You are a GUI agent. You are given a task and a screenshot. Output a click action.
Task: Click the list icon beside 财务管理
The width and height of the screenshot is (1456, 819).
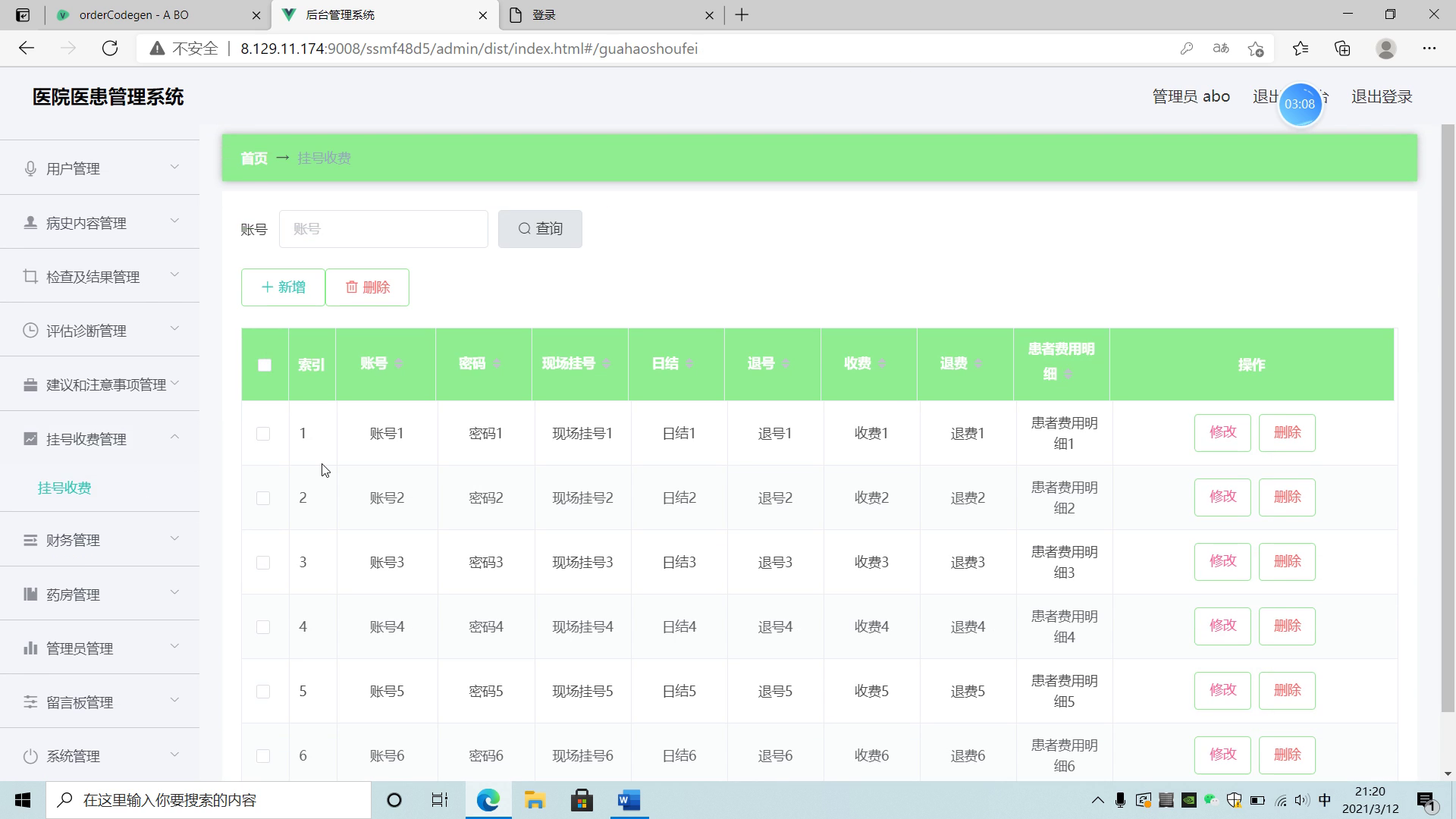(30, 540)
